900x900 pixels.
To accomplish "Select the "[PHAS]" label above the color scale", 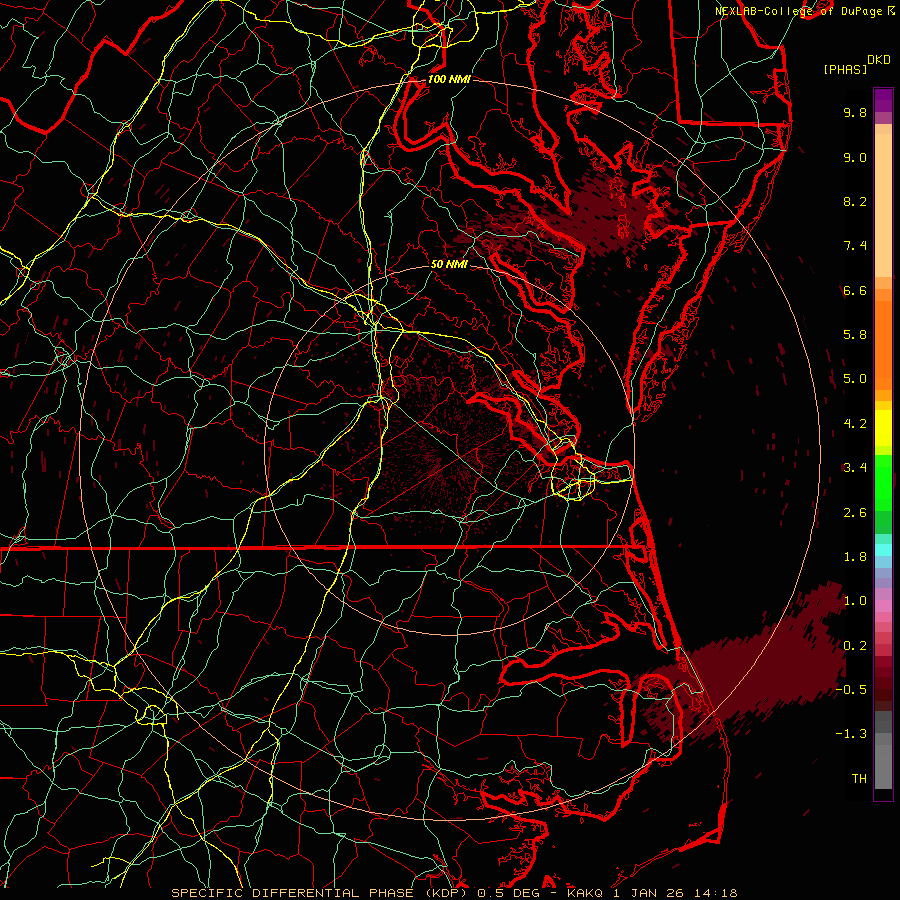I will (x=845, y=69).
